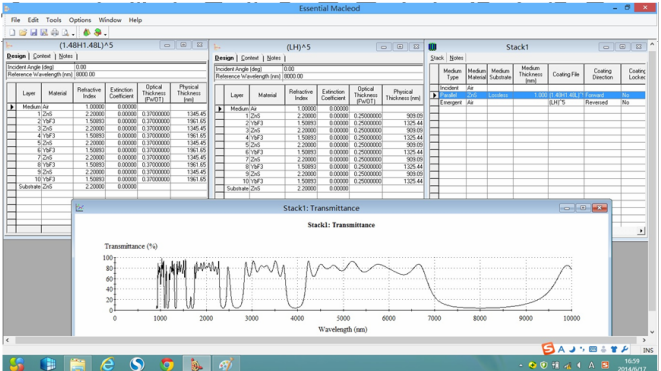
Task: Click Essential Macleod icon on the taskbar
Action: [x=196, y=363]
